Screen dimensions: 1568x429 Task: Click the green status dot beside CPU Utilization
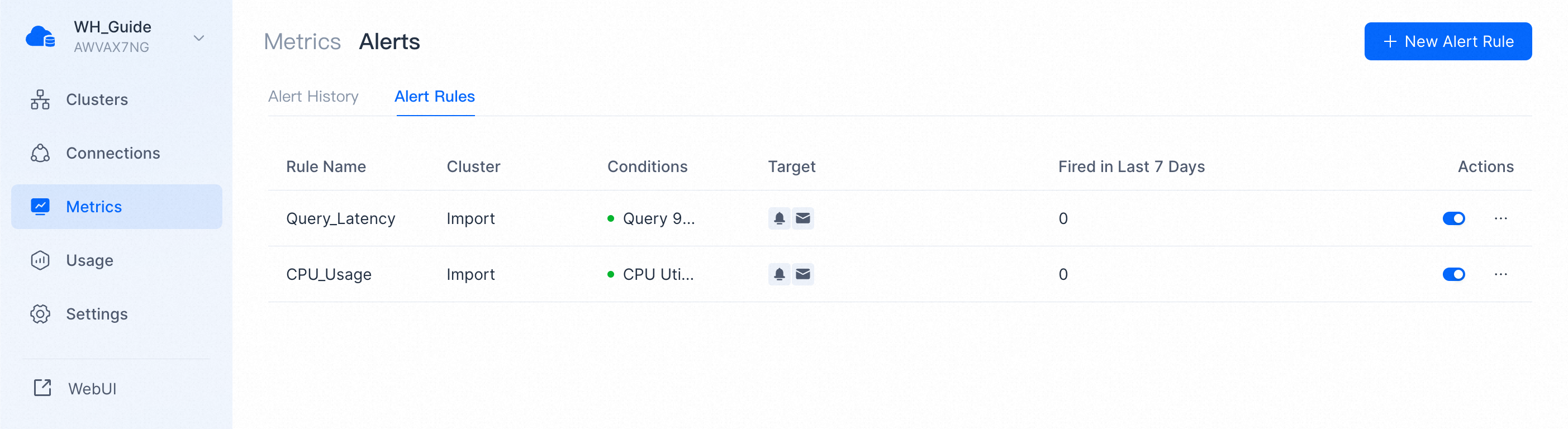point(611,274)
